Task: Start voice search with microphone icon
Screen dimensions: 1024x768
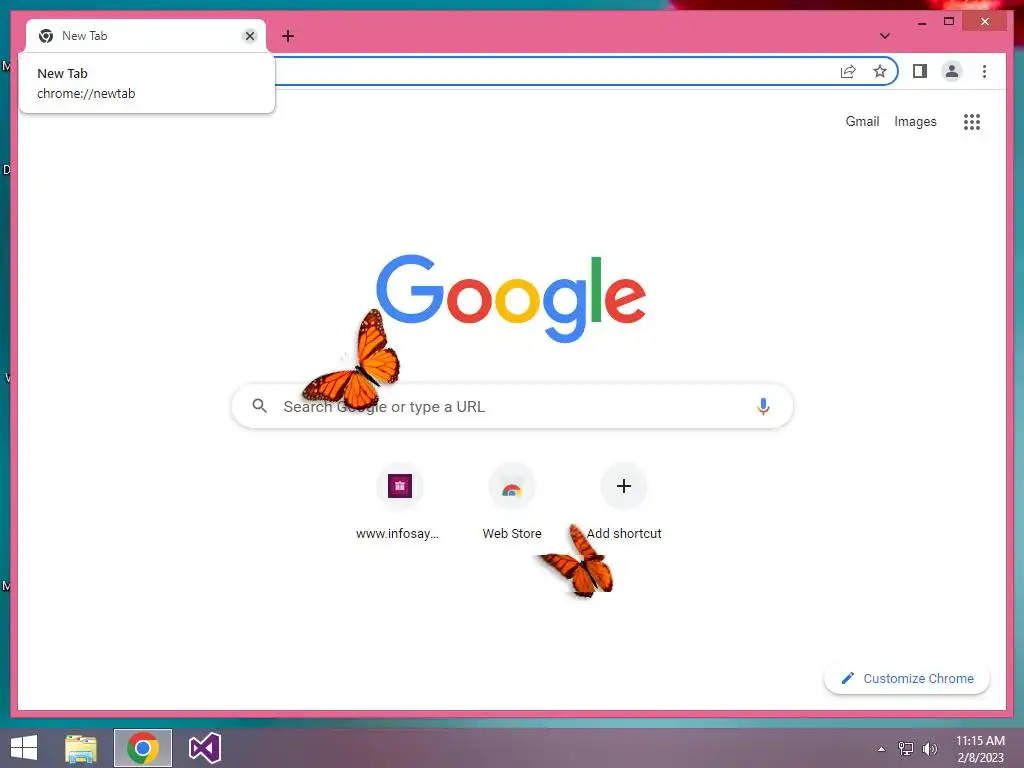Action: coord(763,406)
